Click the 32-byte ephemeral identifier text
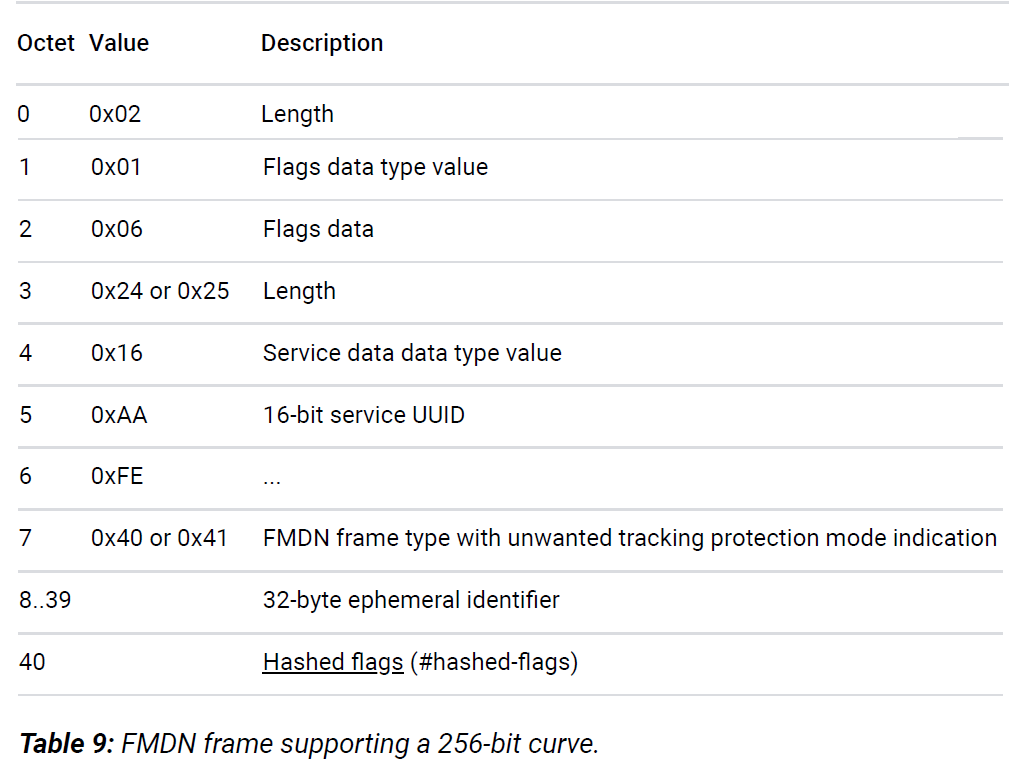The image size is (1009, 762). pos(411,600)
